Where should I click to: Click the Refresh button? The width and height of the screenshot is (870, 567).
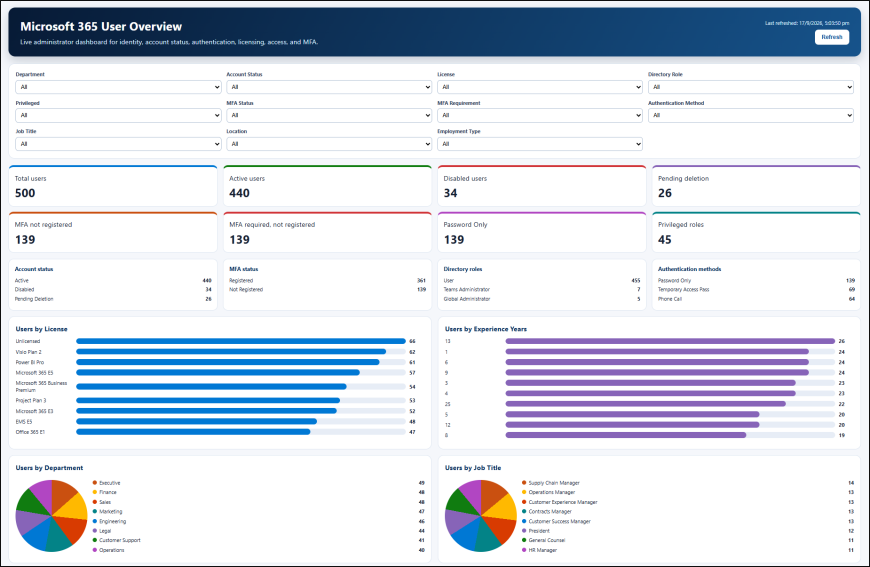click(832, 37)
